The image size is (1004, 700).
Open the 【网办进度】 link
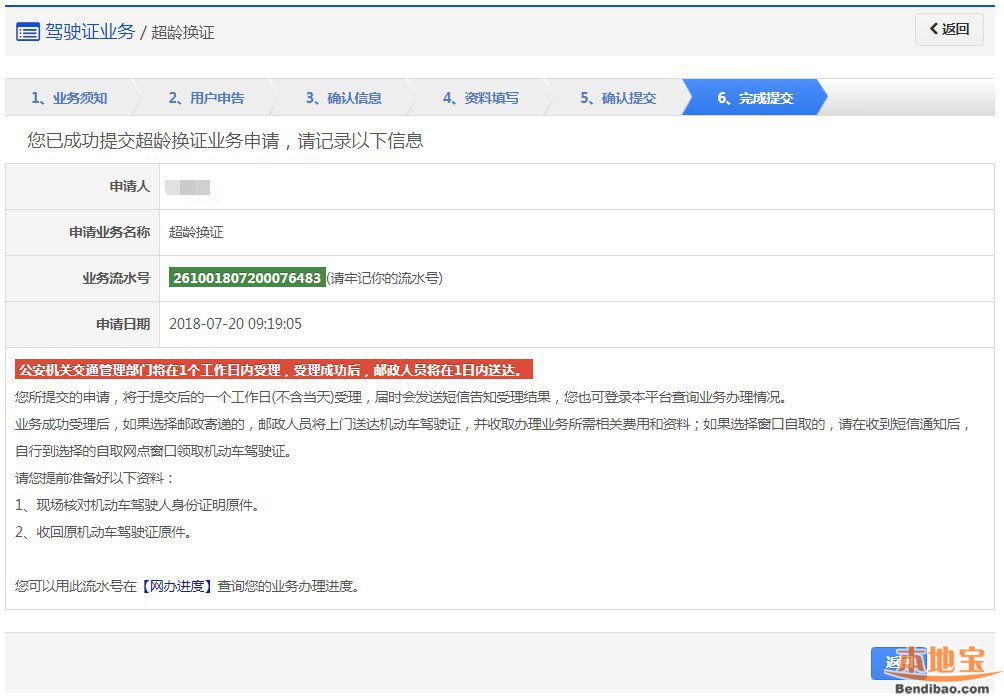(x=177, y=586)
